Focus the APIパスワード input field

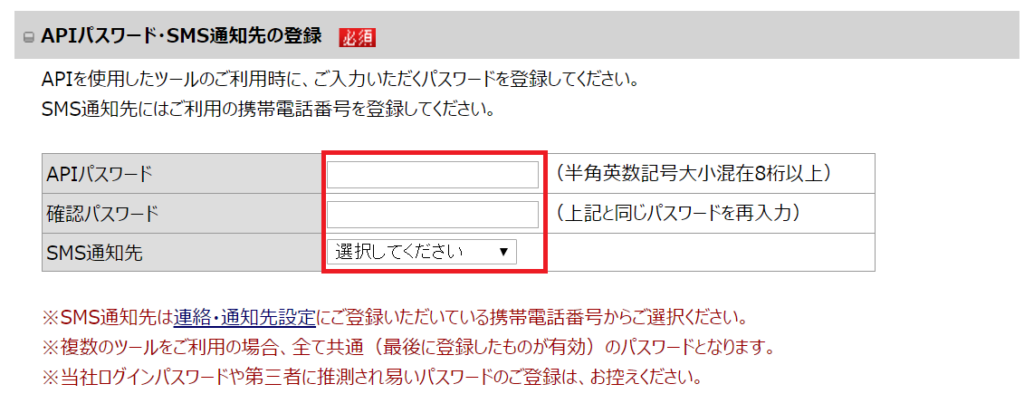click(432, 175)
